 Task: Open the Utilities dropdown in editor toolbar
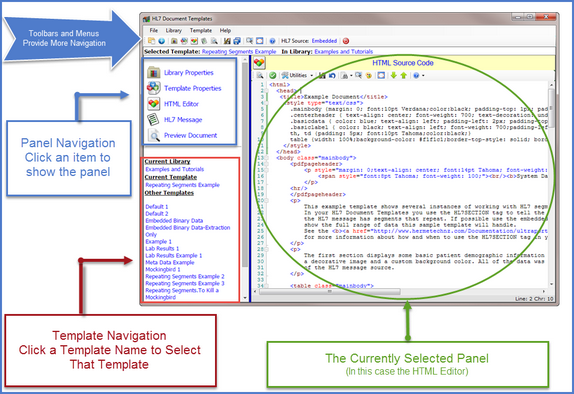(297, 75)
